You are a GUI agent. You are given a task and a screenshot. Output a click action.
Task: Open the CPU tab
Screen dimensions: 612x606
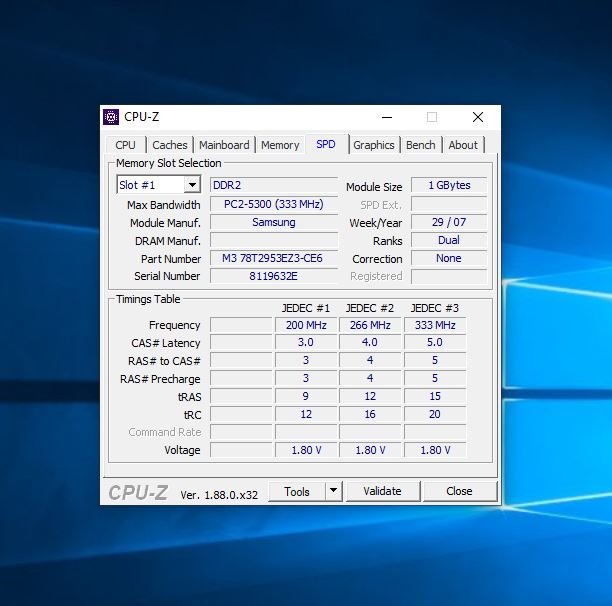(x=125, y=145)
